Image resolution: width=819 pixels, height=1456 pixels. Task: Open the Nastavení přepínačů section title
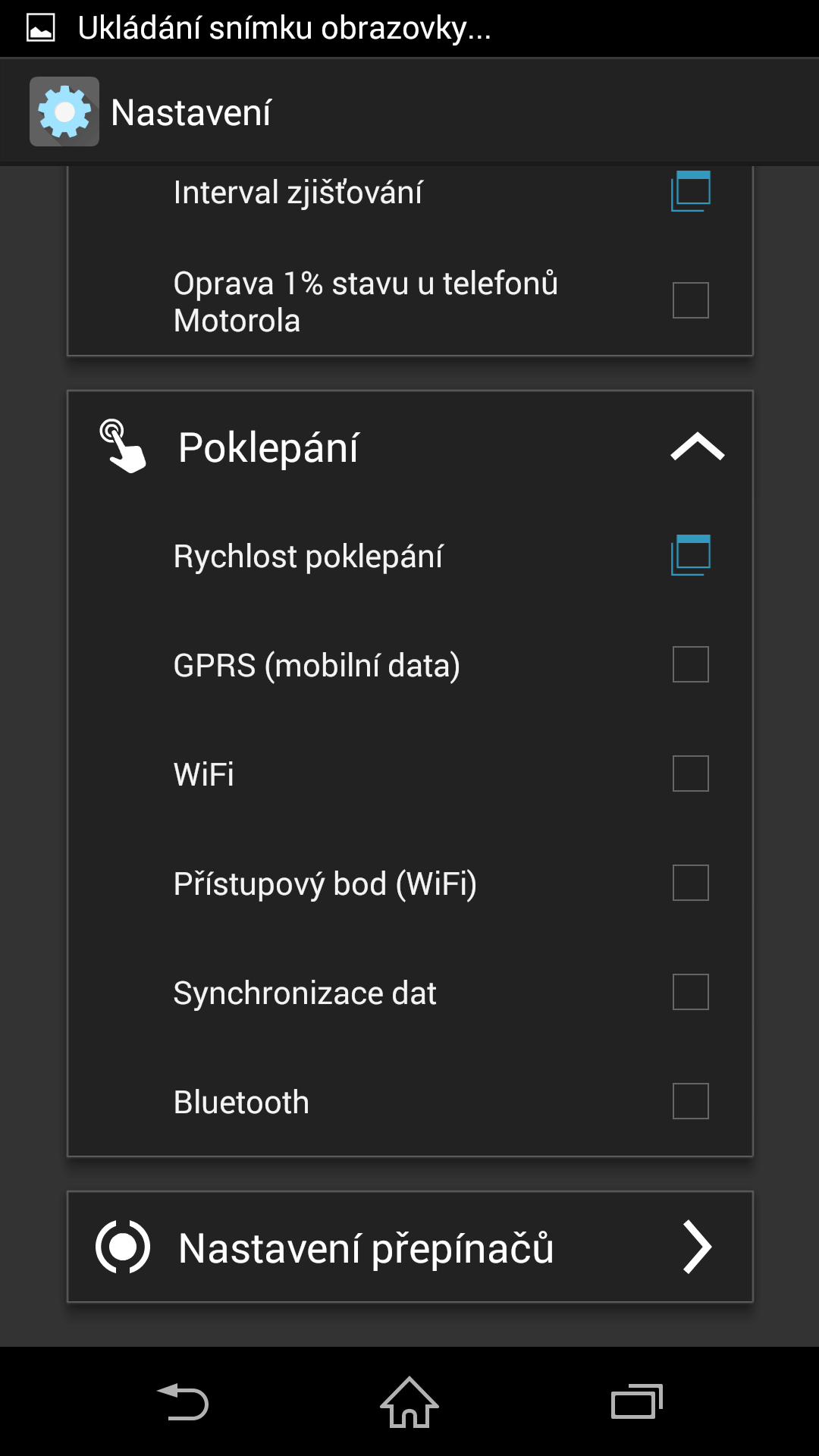(366, 1249)
